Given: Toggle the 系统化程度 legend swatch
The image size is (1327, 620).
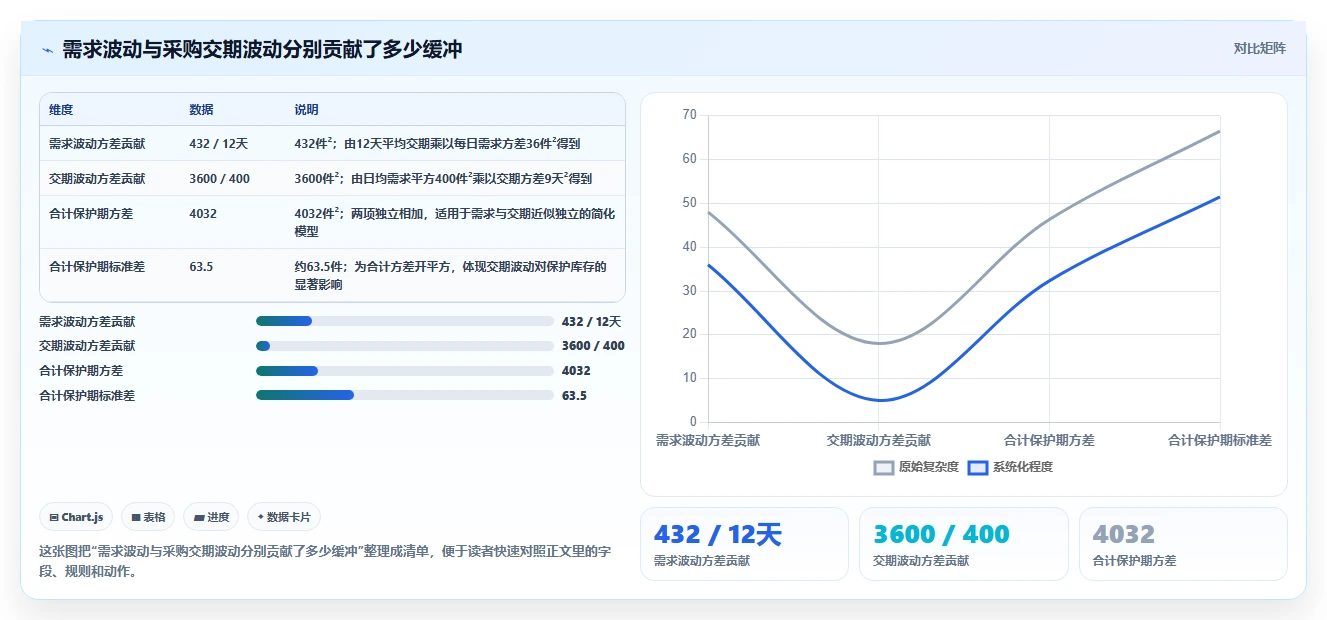Looking at the screenshot, I should click(x=978, y=467).
